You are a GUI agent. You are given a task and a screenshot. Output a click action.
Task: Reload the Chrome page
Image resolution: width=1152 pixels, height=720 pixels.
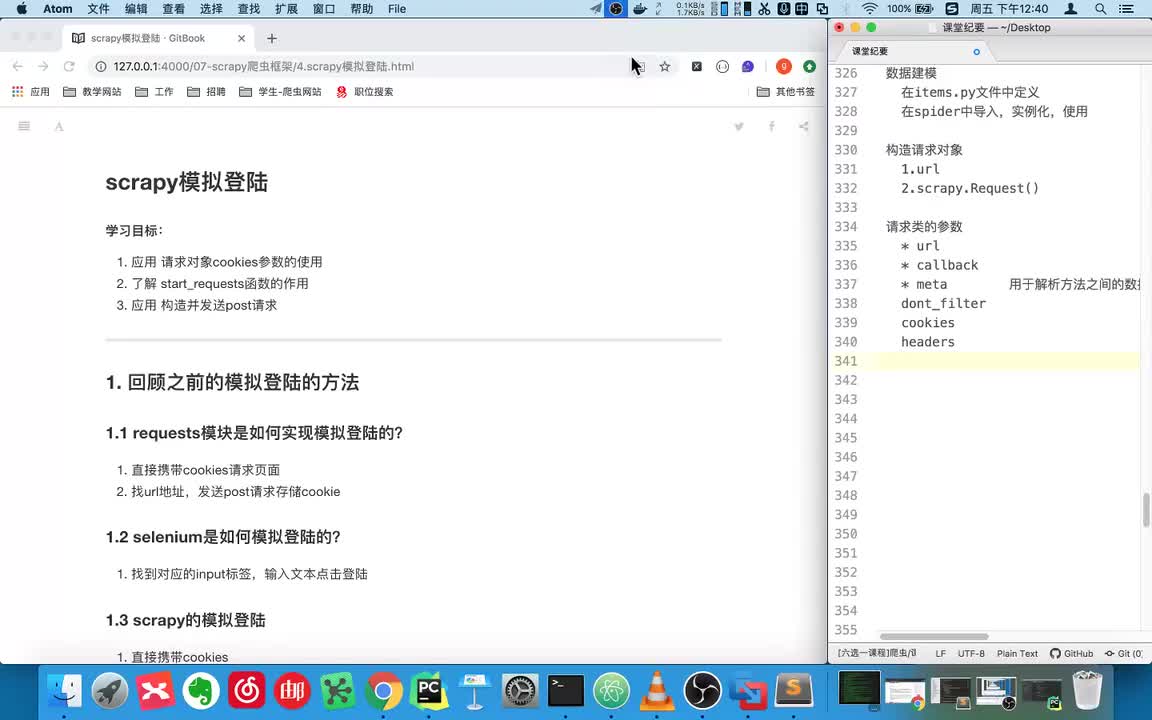click(69, 66)
